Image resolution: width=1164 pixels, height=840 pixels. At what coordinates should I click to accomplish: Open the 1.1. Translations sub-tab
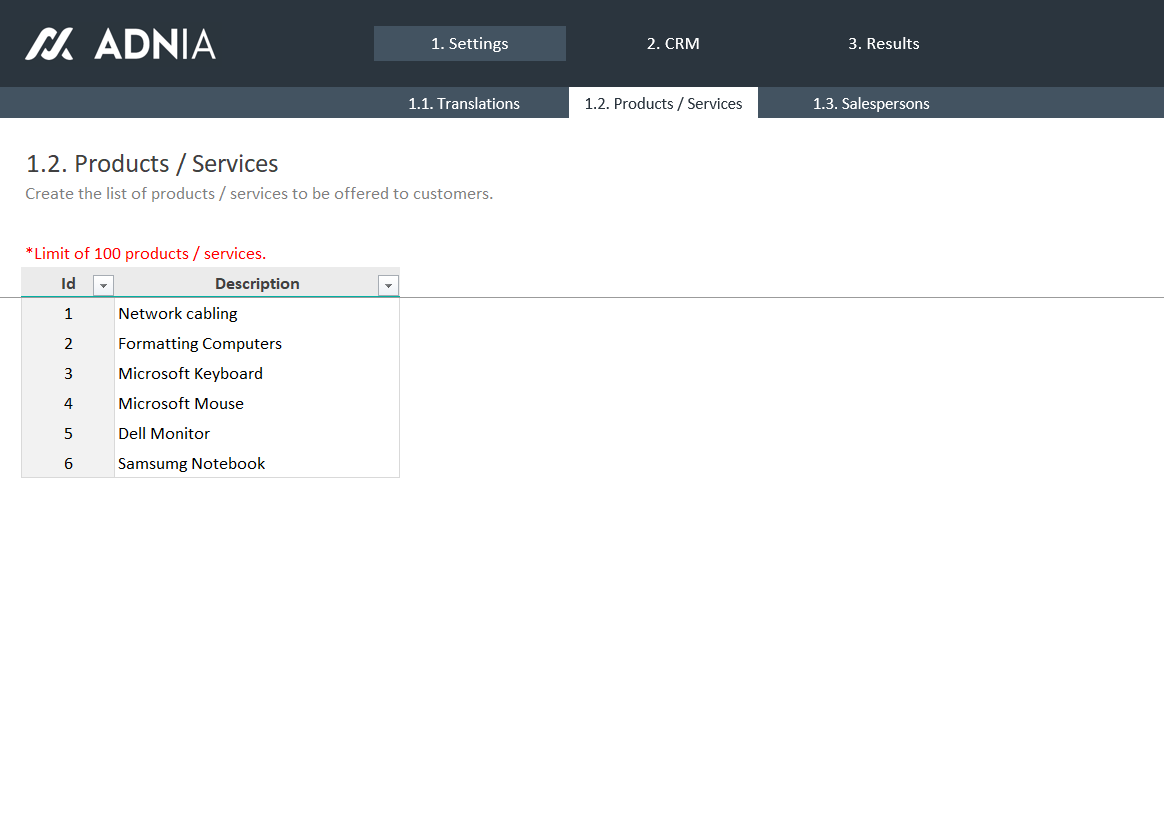click(464, 103)
